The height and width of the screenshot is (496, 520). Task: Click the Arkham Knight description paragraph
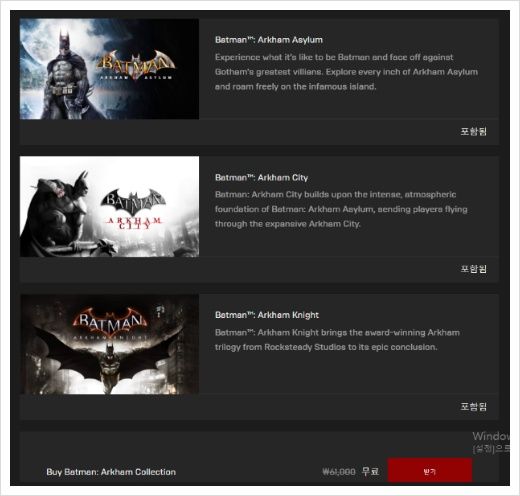point(337,340)
